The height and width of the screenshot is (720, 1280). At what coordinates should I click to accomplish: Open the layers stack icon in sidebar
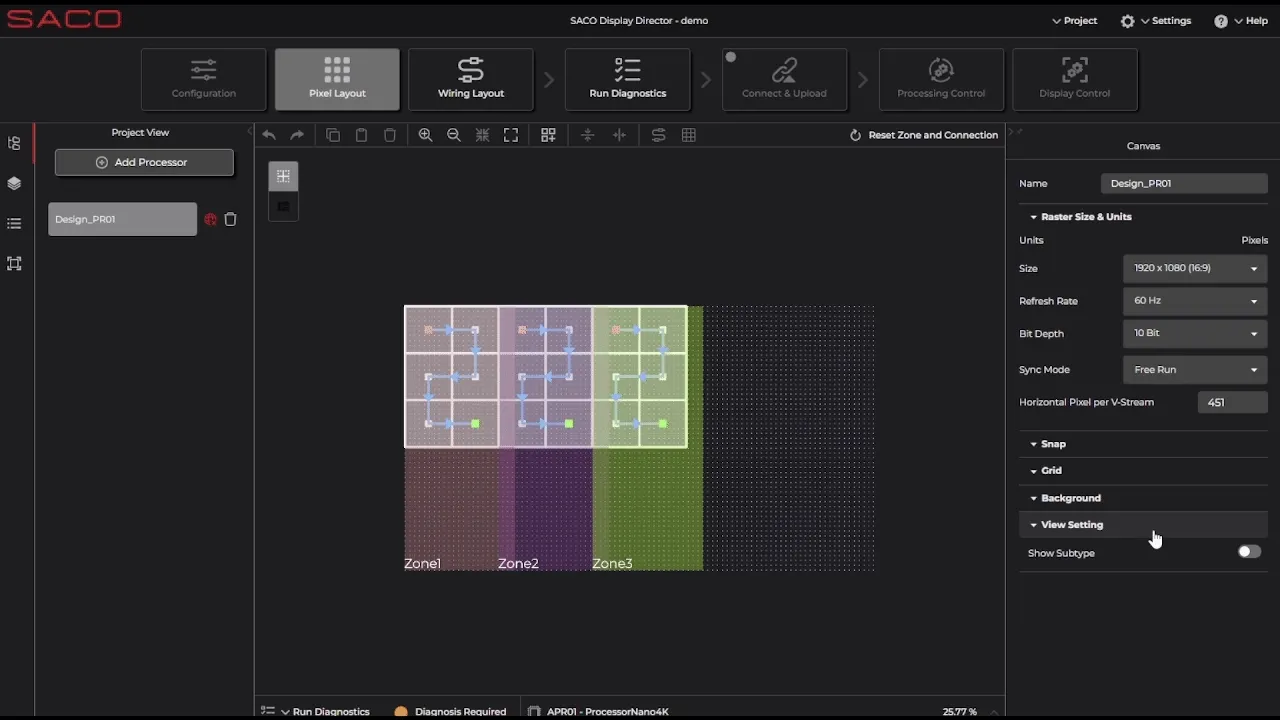(x=14, y=183)
